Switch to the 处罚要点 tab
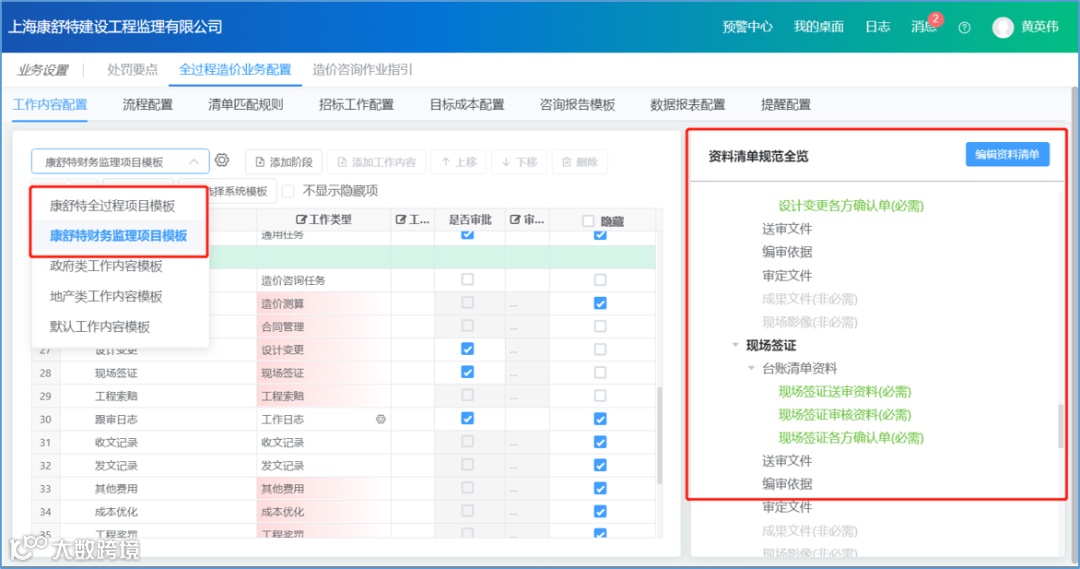The height and width of the screenshot is (569, 1080). point(132,70)
